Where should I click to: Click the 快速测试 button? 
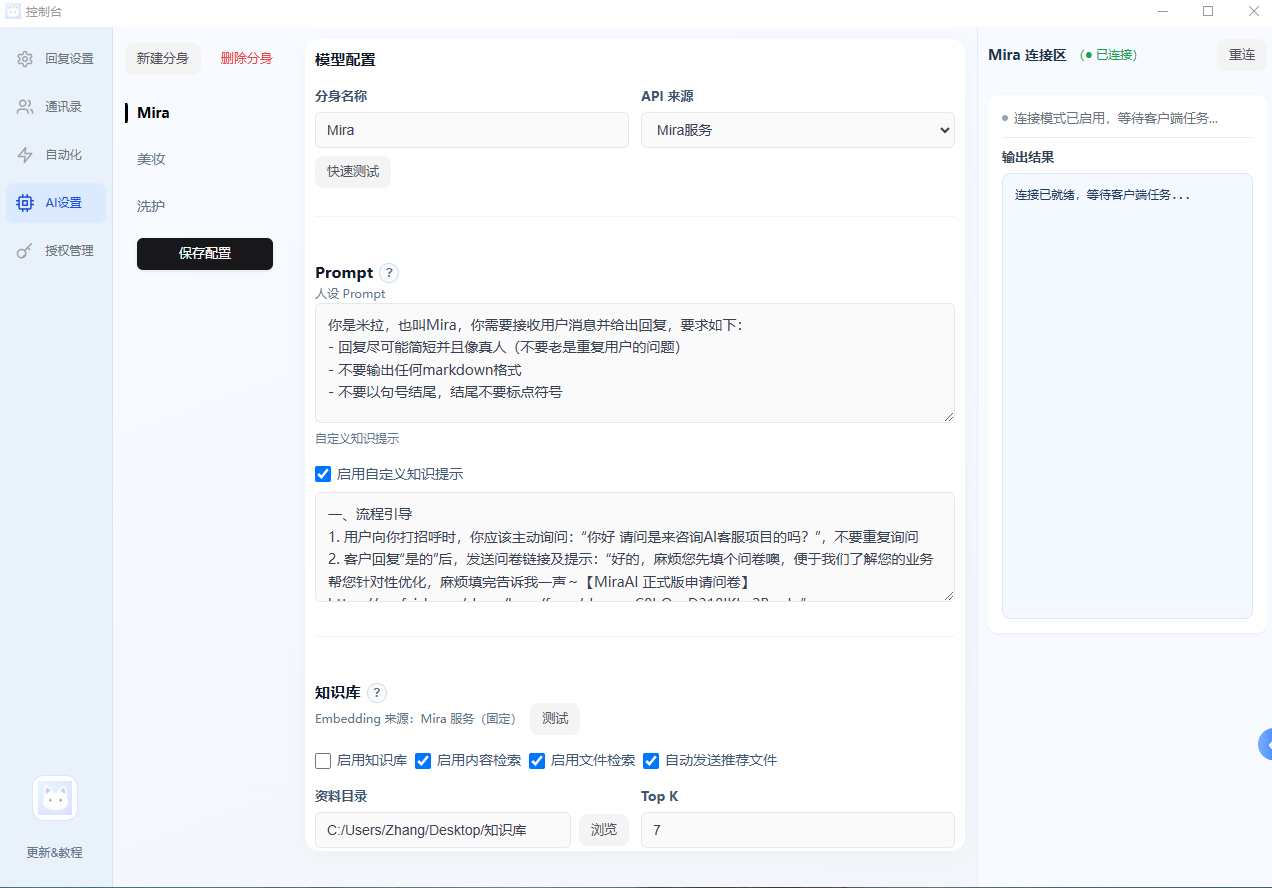pos(353,172)
